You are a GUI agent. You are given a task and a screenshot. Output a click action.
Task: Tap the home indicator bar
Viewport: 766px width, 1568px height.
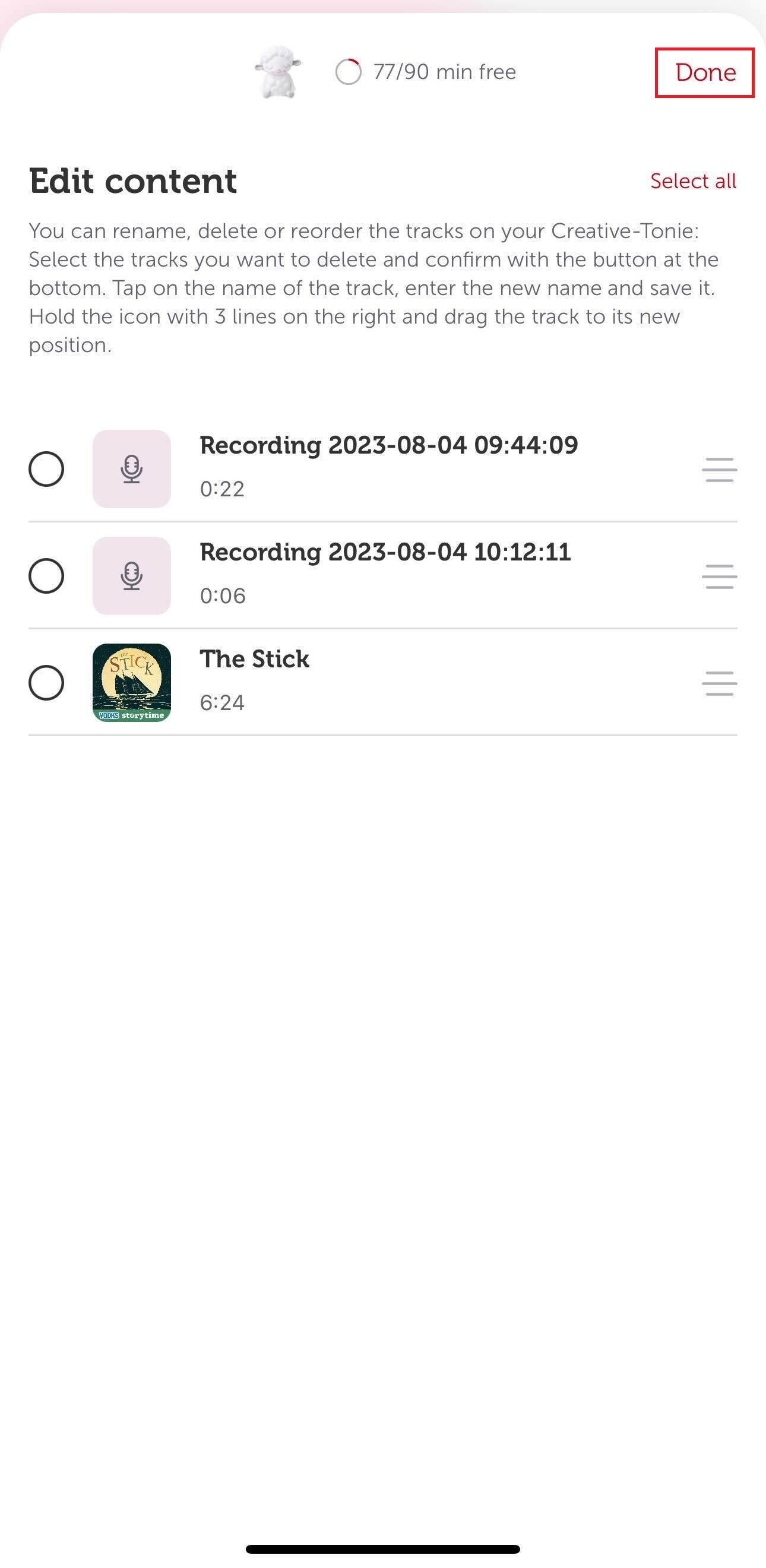point(383,1548)
